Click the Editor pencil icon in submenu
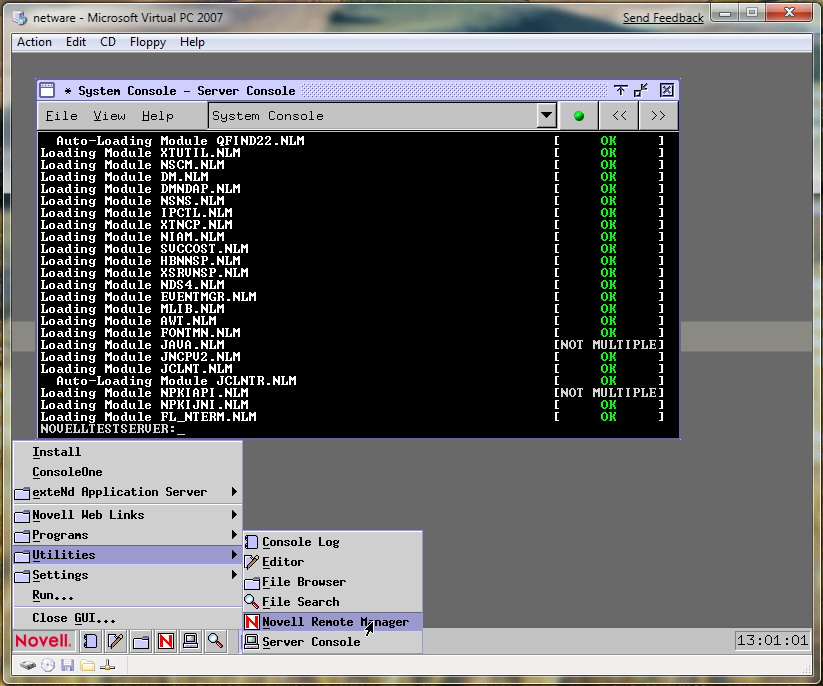 [252, 562]
